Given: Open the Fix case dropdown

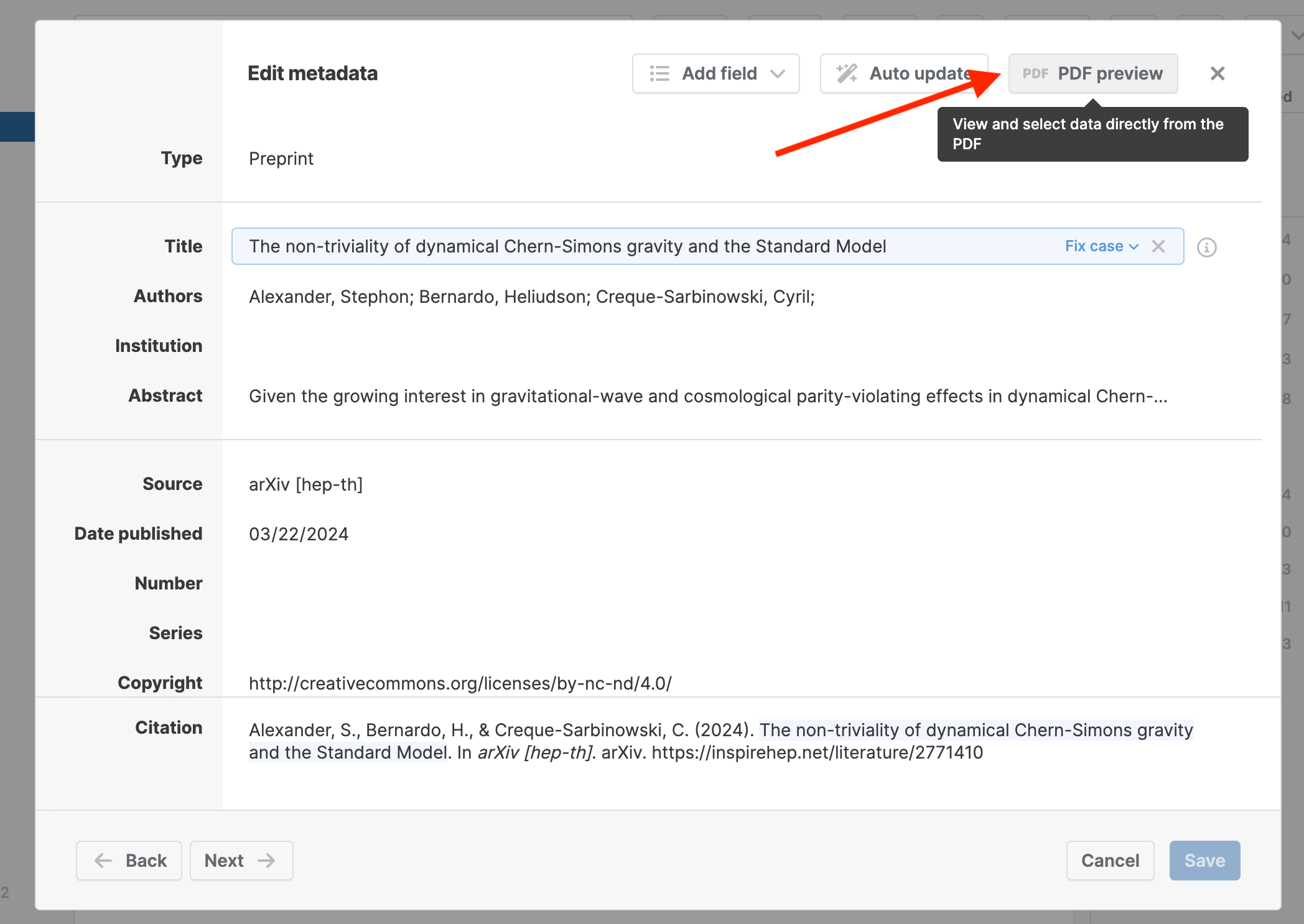Looking at the screenshot, I should (x=1102, y=246).
